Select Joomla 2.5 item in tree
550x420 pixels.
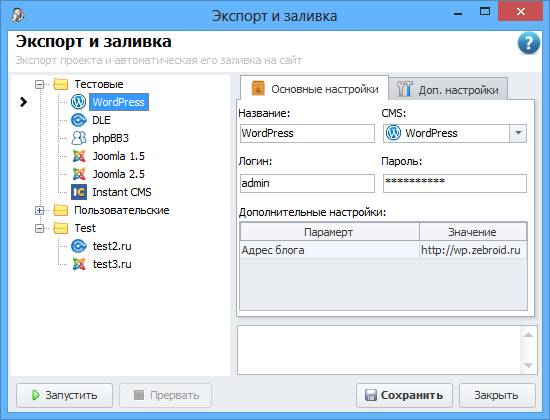tap(119, 174)
